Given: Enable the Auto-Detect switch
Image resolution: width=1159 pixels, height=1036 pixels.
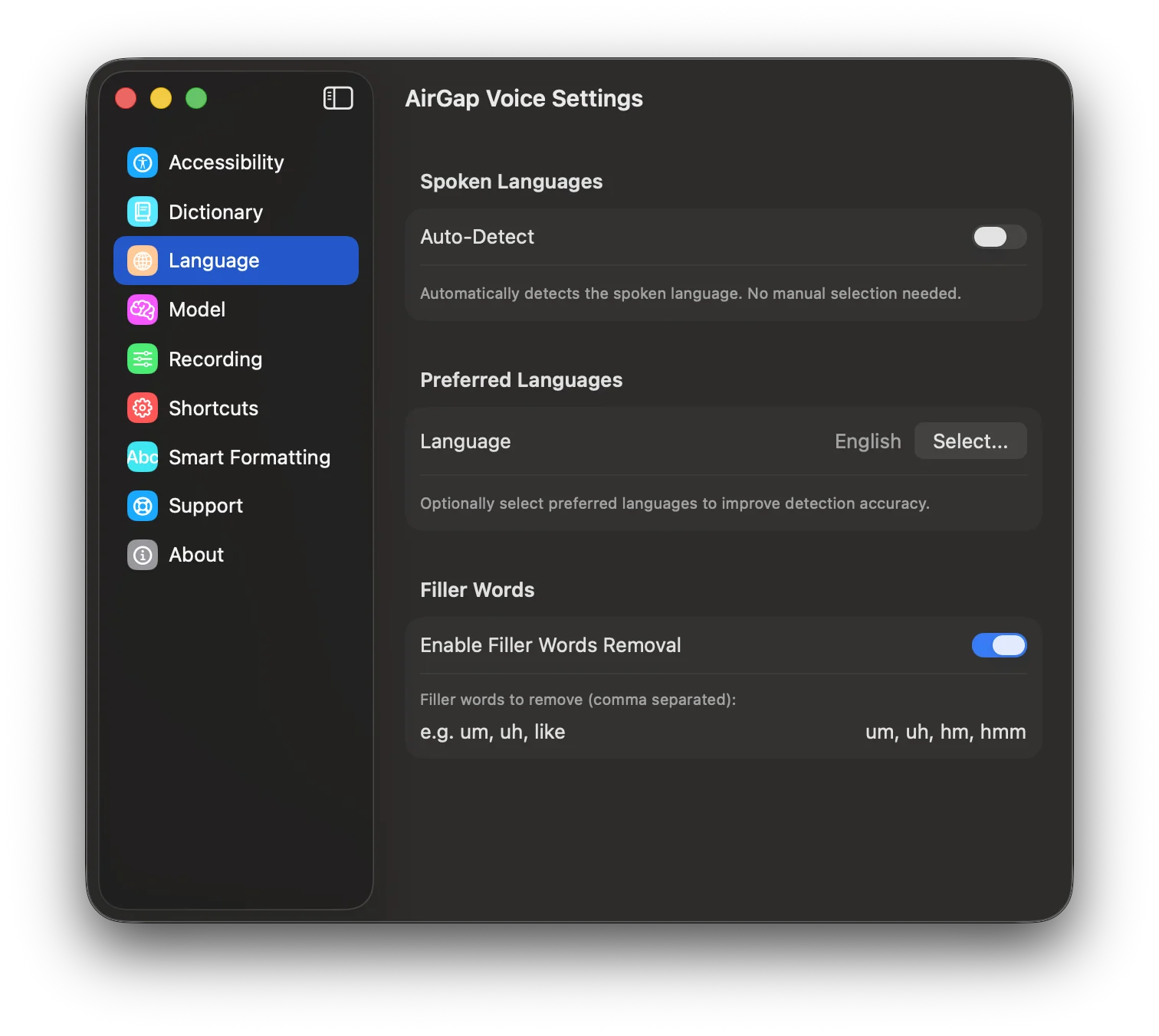Looking at the screenshot, I should [1000, 237].
